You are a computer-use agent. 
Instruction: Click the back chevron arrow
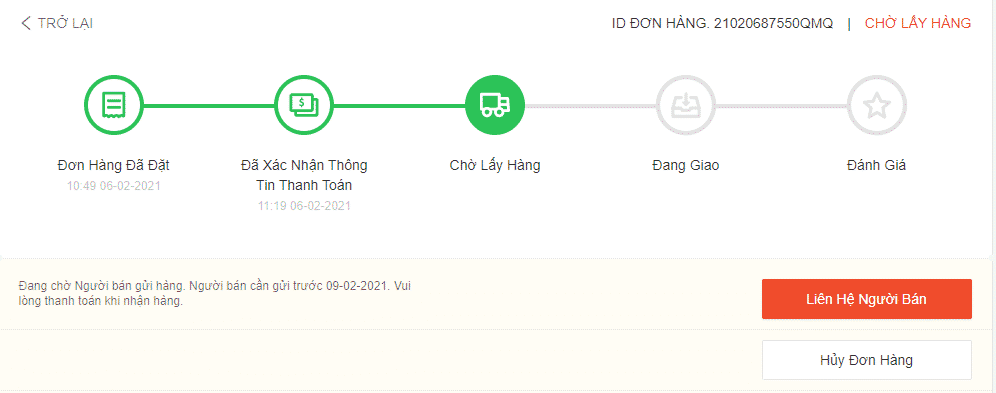(x=25, y=23)
